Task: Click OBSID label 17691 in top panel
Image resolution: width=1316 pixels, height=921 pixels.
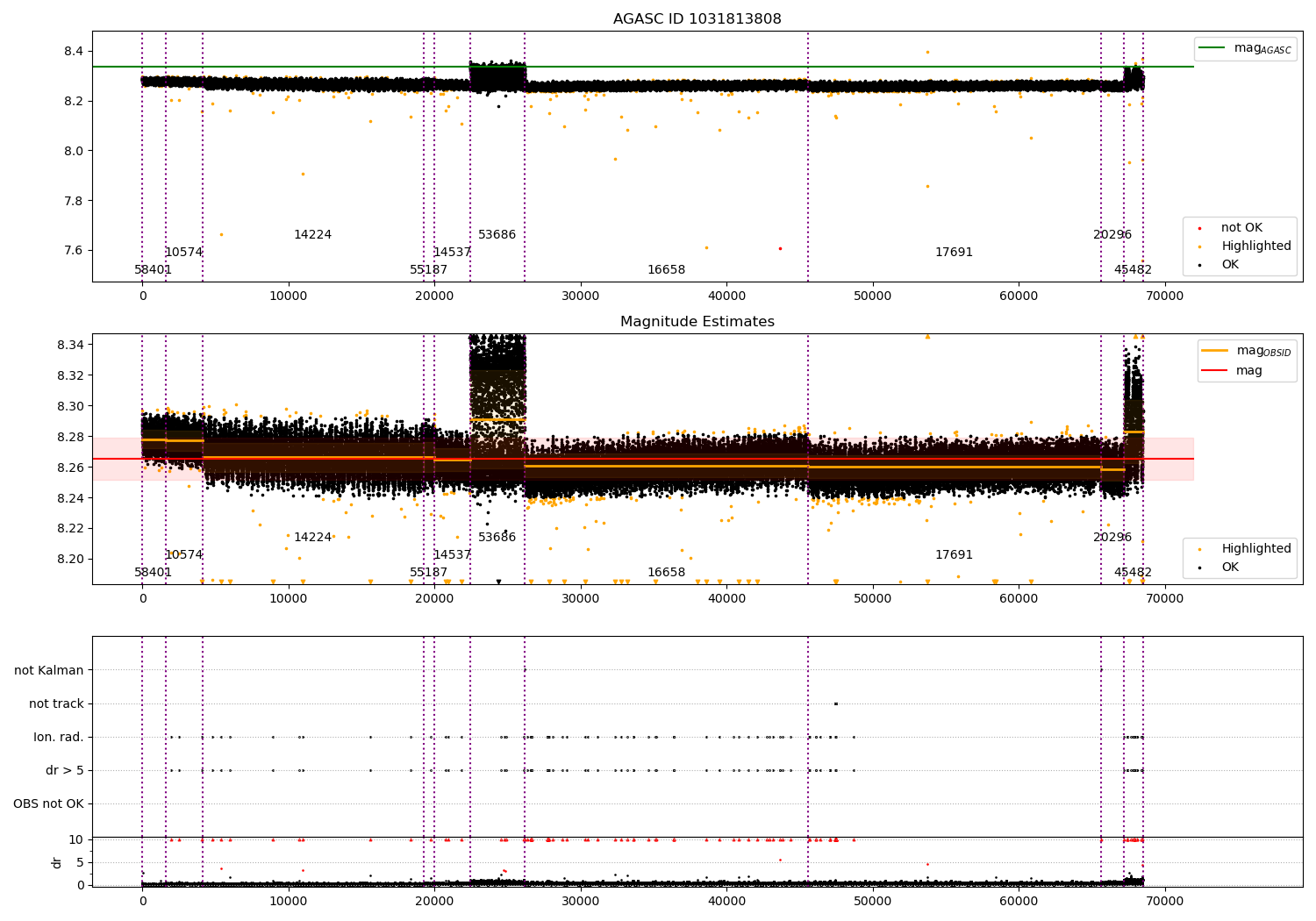Action: tap(954, 253)
